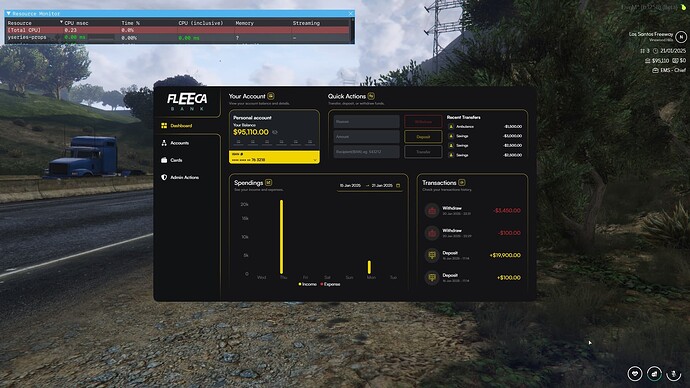Click the Cards briefcase icon
Screen dimensions: 690x388
pyautogui.click(x=164, y=160)
